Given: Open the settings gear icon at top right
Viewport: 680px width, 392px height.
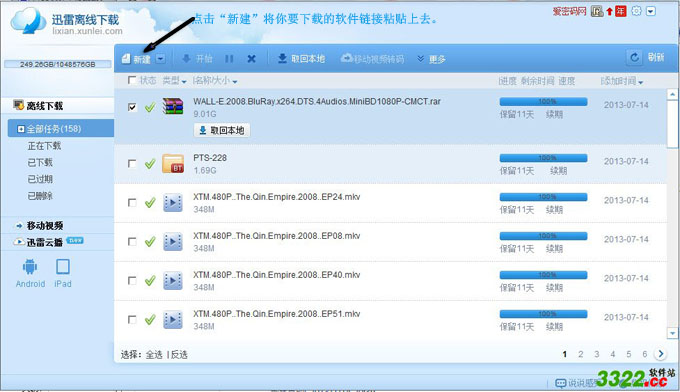Looking at the screenshot, I should click(x=636, y=11).
